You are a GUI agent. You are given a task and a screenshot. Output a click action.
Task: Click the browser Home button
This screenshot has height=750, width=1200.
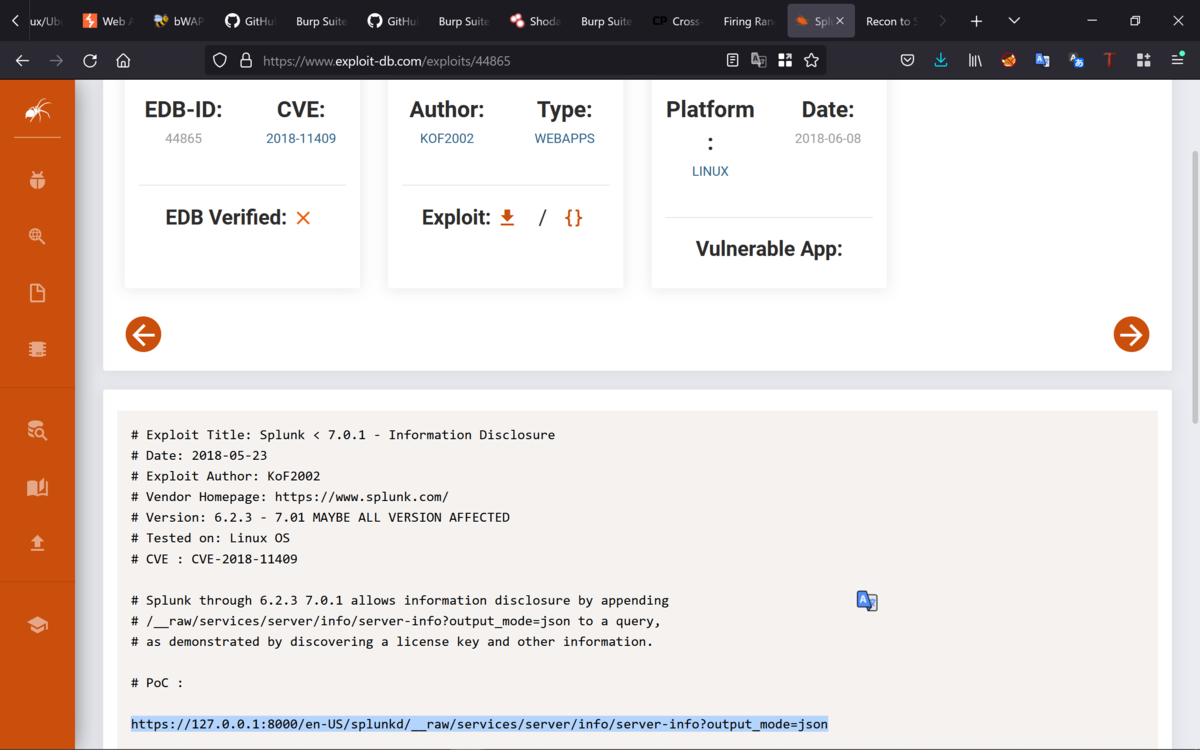point(123,61)
